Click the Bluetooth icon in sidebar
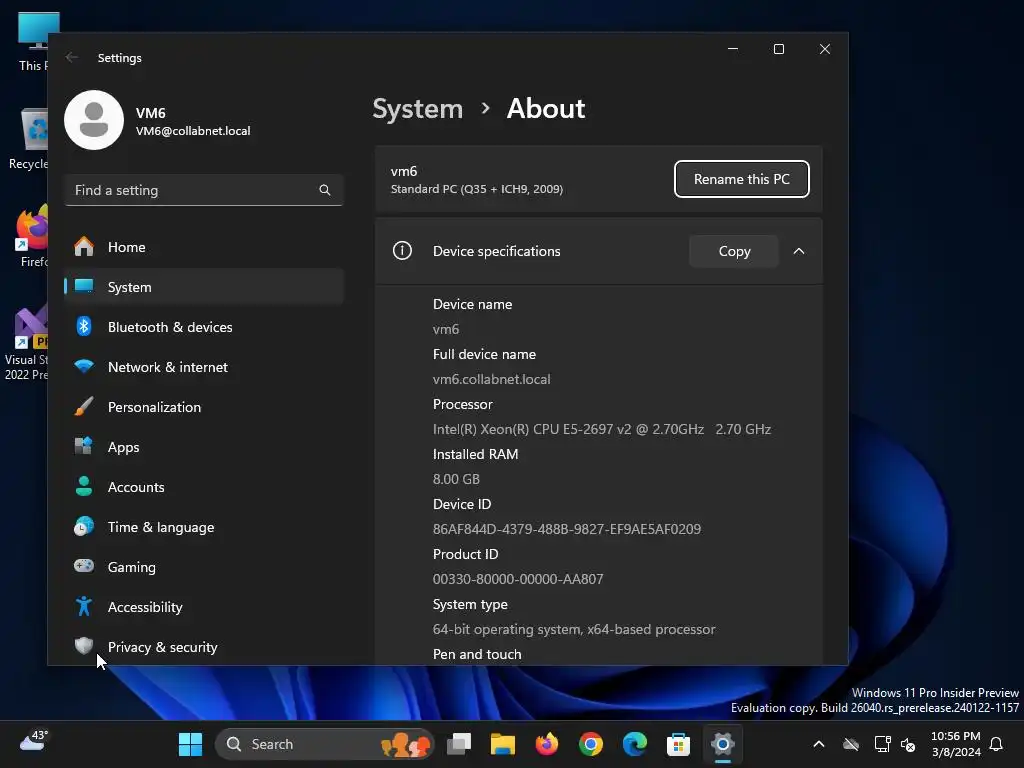Screen dimensions: 1024x768 click(x=84, y=326)
